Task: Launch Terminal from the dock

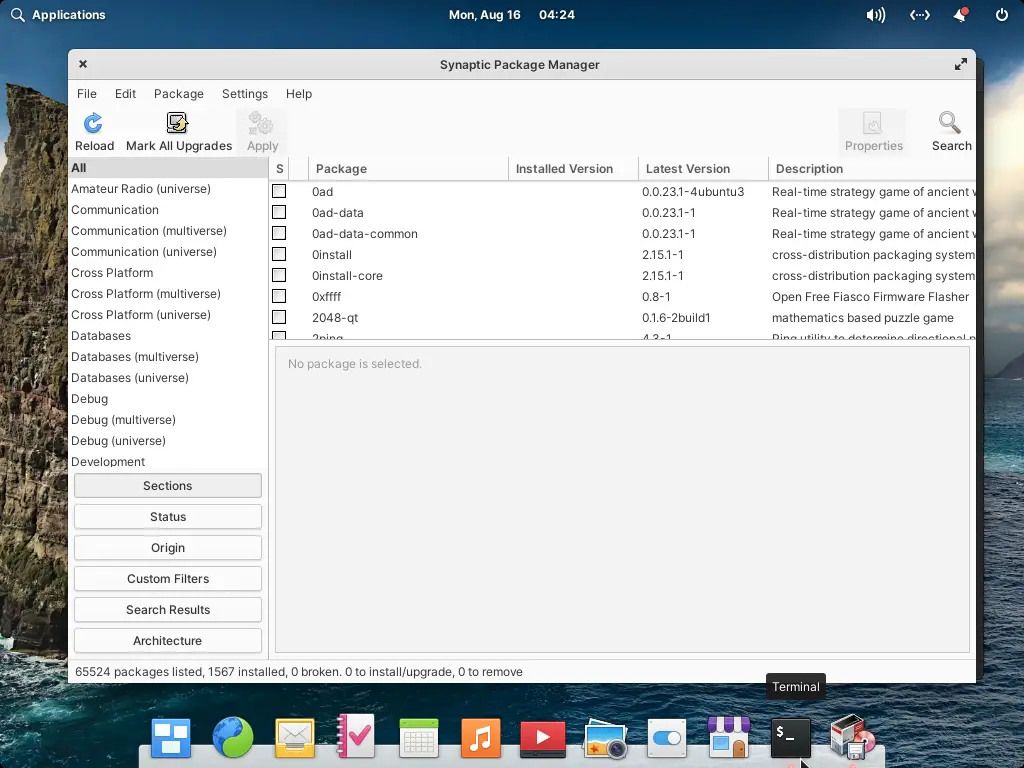Action: [791, 738]
